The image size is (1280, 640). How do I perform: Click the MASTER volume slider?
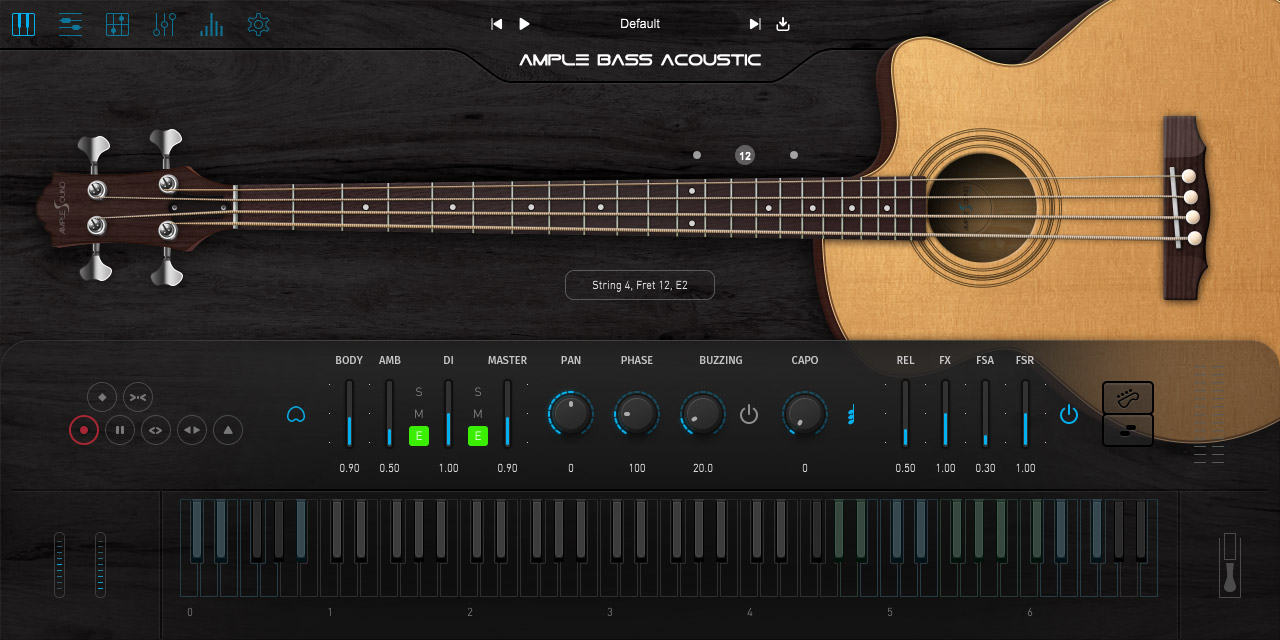pos(507,413)
